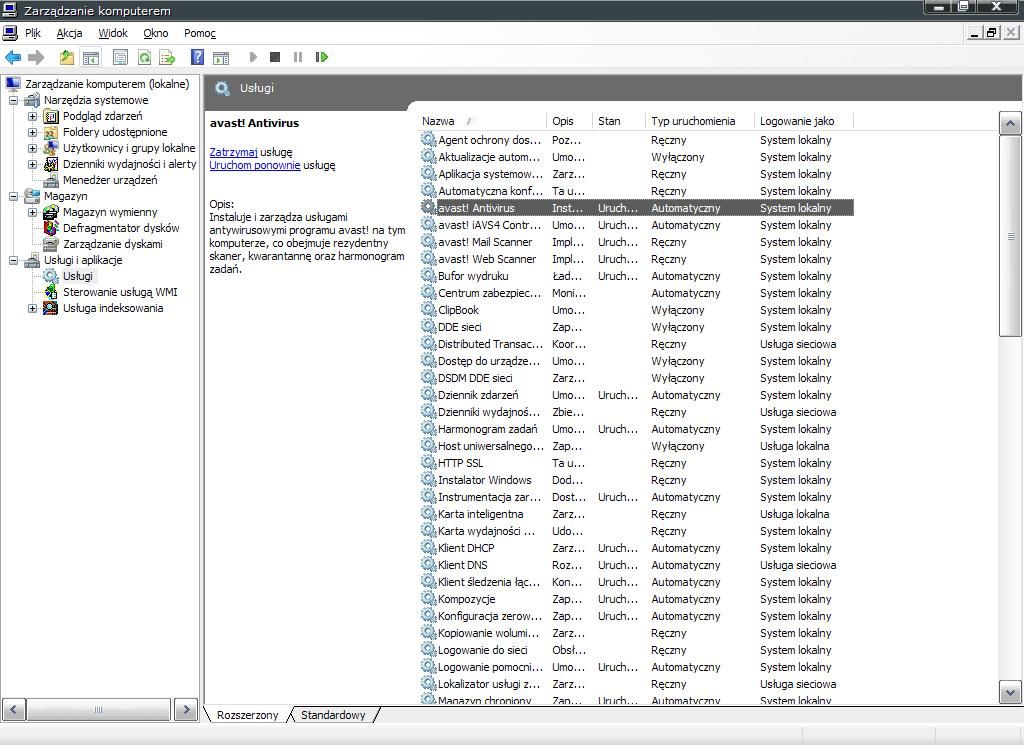Select Defragmentator dysków in the tree
This screenshot has height=745, width=1024.
pos(121,228)
